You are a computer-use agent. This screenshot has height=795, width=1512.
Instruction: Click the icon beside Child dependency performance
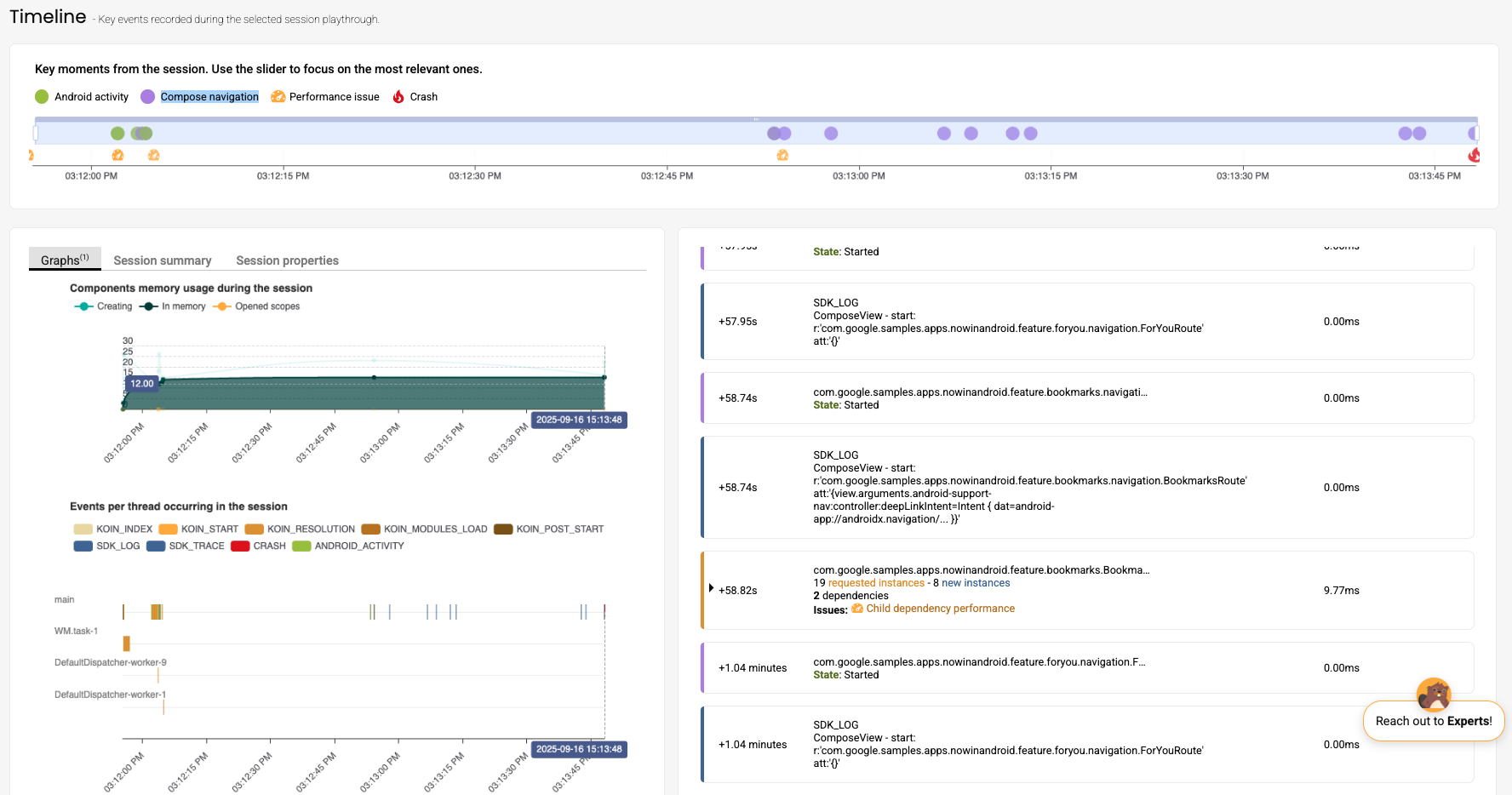tap(857, 609)
